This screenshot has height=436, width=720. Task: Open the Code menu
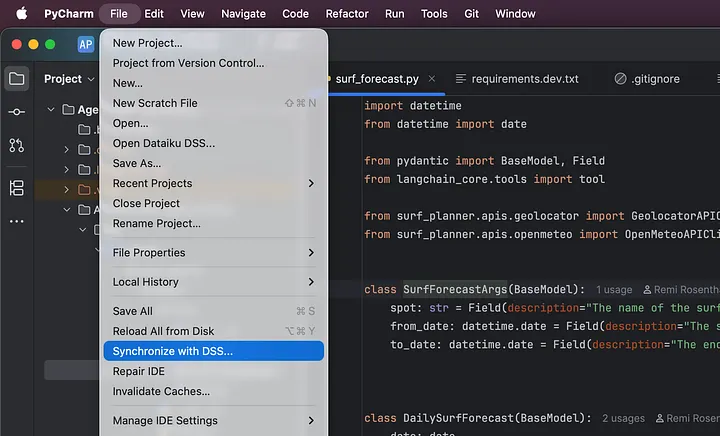(295, 14)
